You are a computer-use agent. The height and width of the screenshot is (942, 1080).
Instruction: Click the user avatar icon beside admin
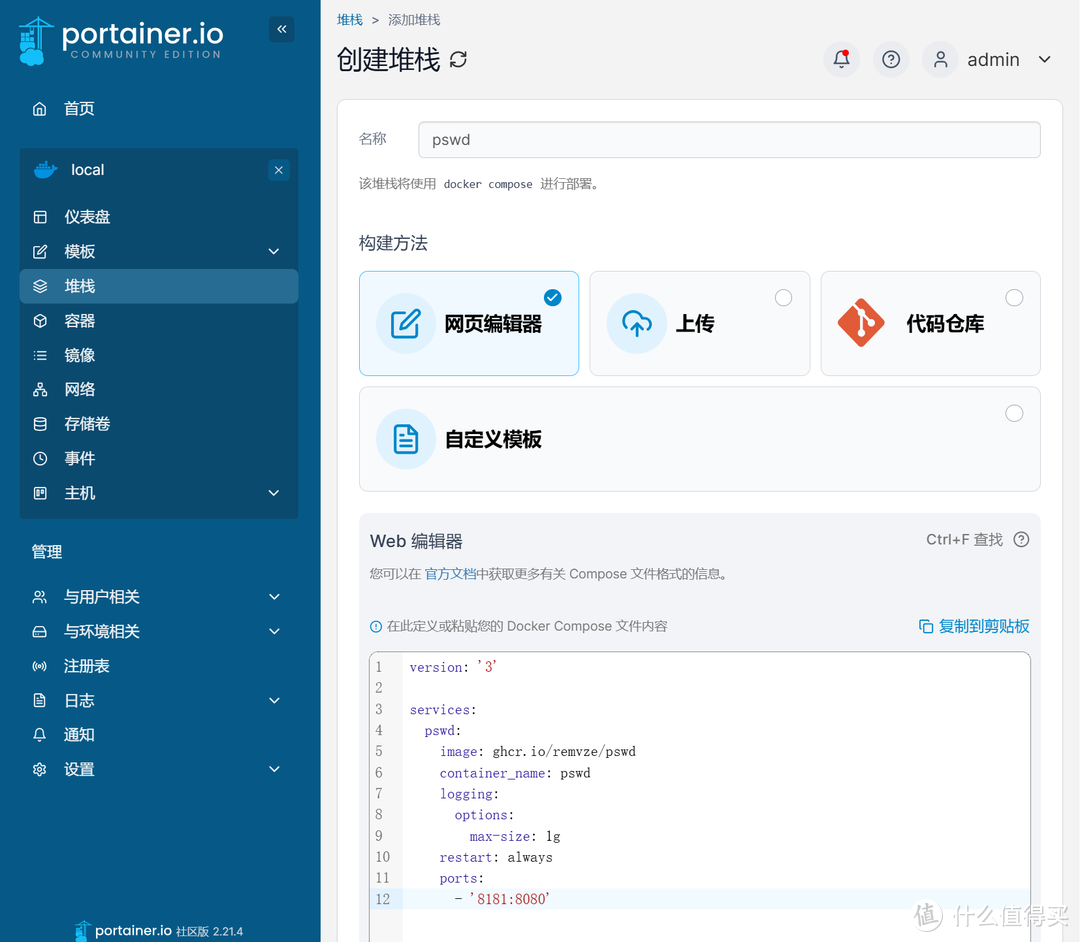click(940, 59)
